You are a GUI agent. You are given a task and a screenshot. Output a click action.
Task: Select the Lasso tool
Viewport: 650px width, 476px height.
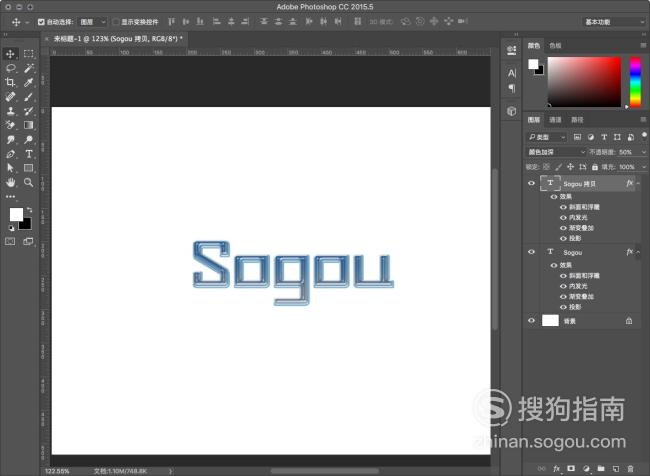click(x=10, y=68)
